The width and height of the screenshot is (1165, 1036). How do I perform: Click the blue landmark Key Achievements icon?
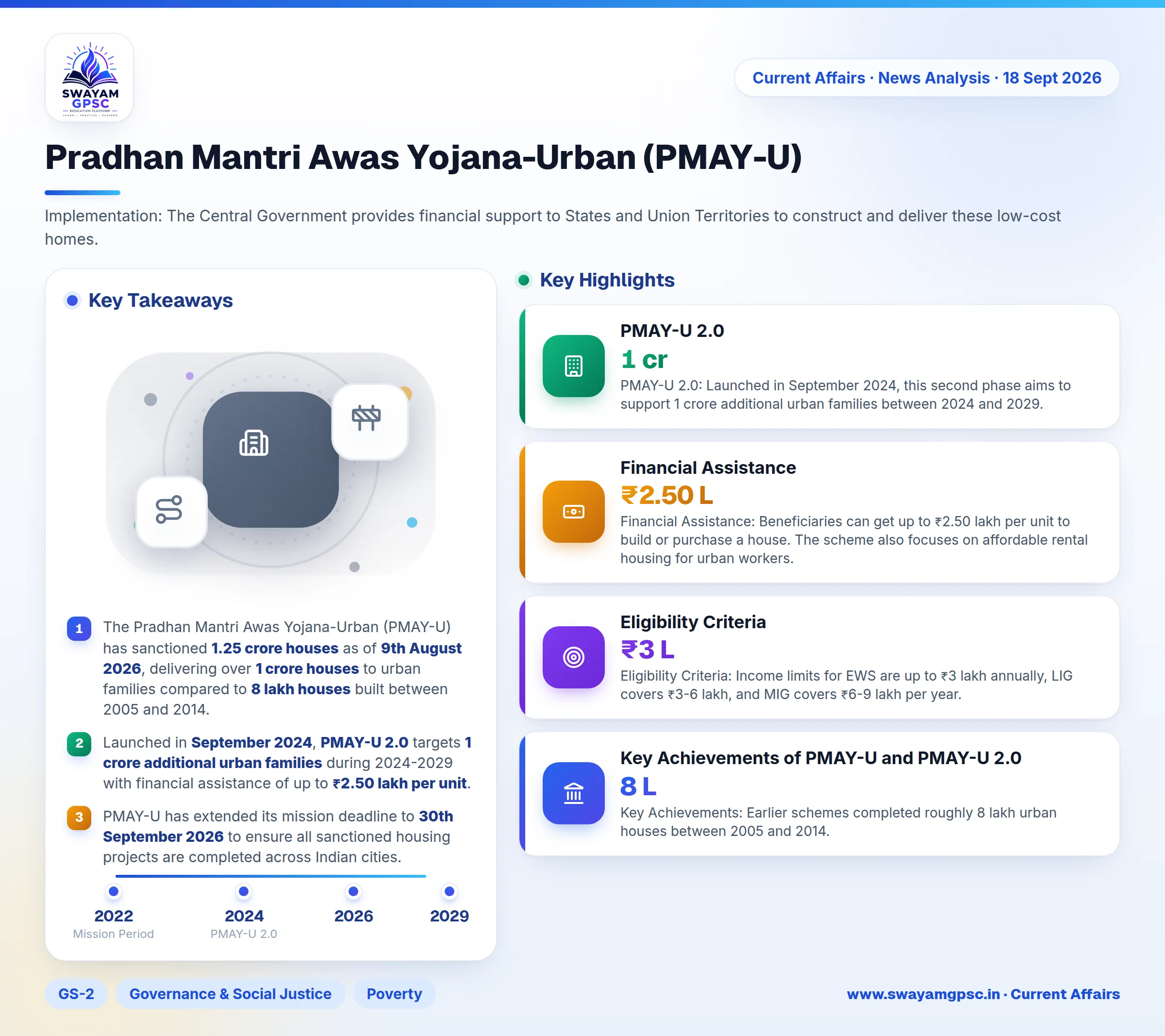click(x=573, y=793)
